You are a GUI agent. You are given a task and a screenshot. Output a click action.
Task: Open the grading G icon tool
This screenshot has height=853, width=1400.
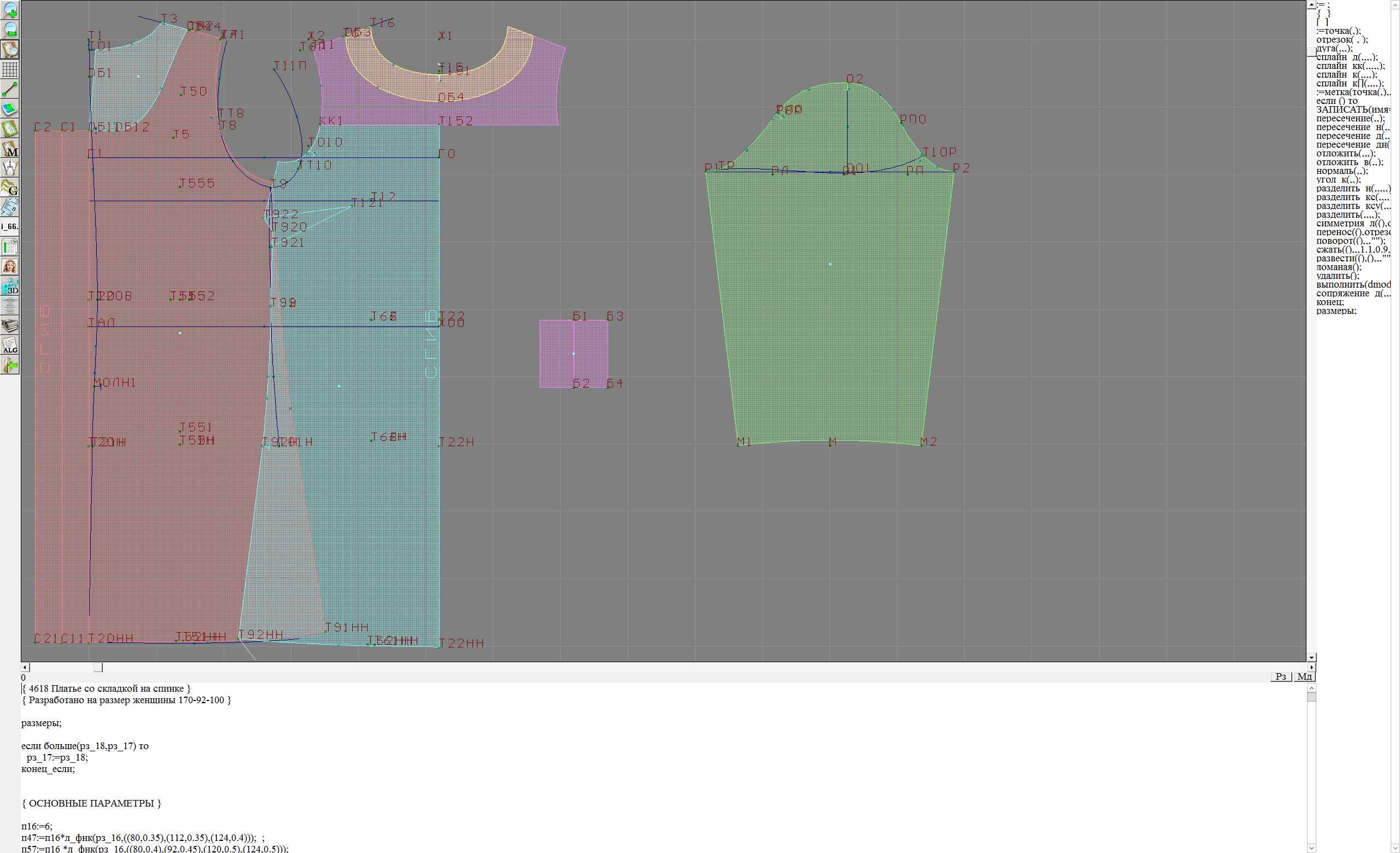coord(10,188)
